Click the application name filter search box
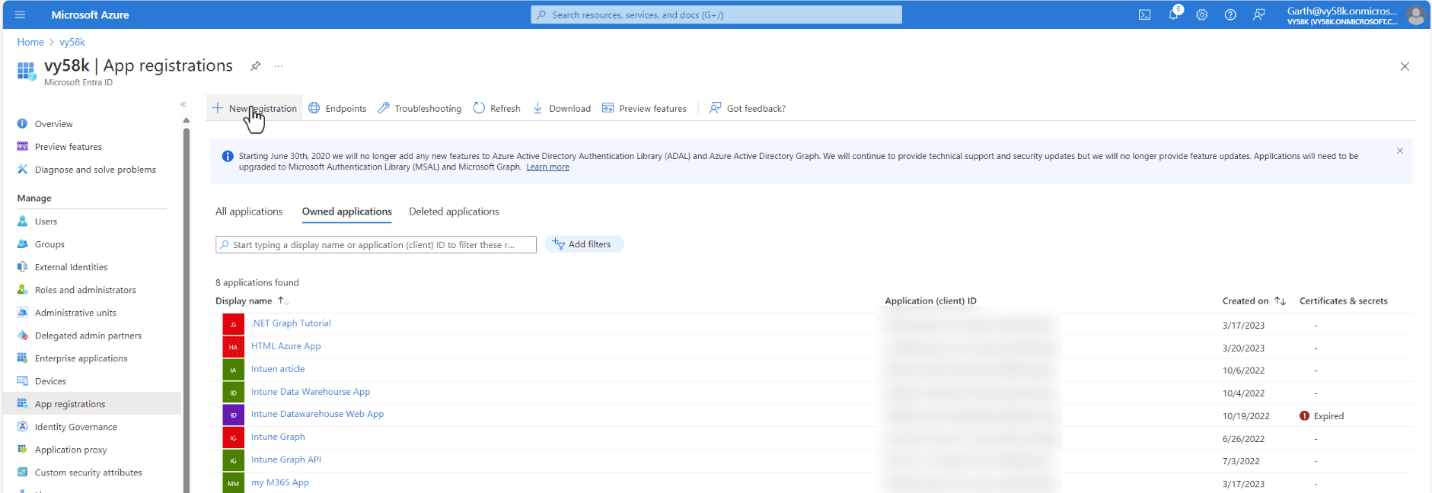Screen dimensions: 1432x493 click(376, 244)
